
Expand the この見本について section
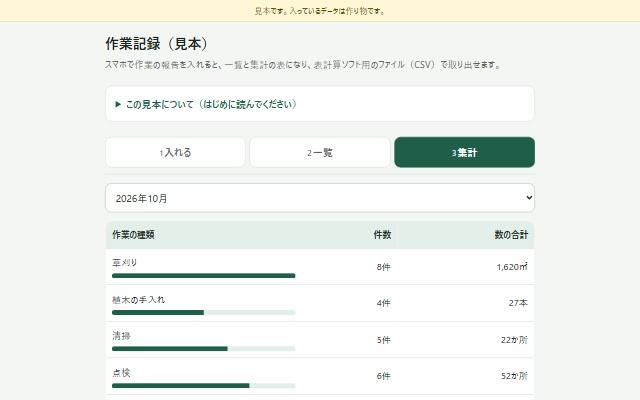pyautogui.click(x=320, y=104)
